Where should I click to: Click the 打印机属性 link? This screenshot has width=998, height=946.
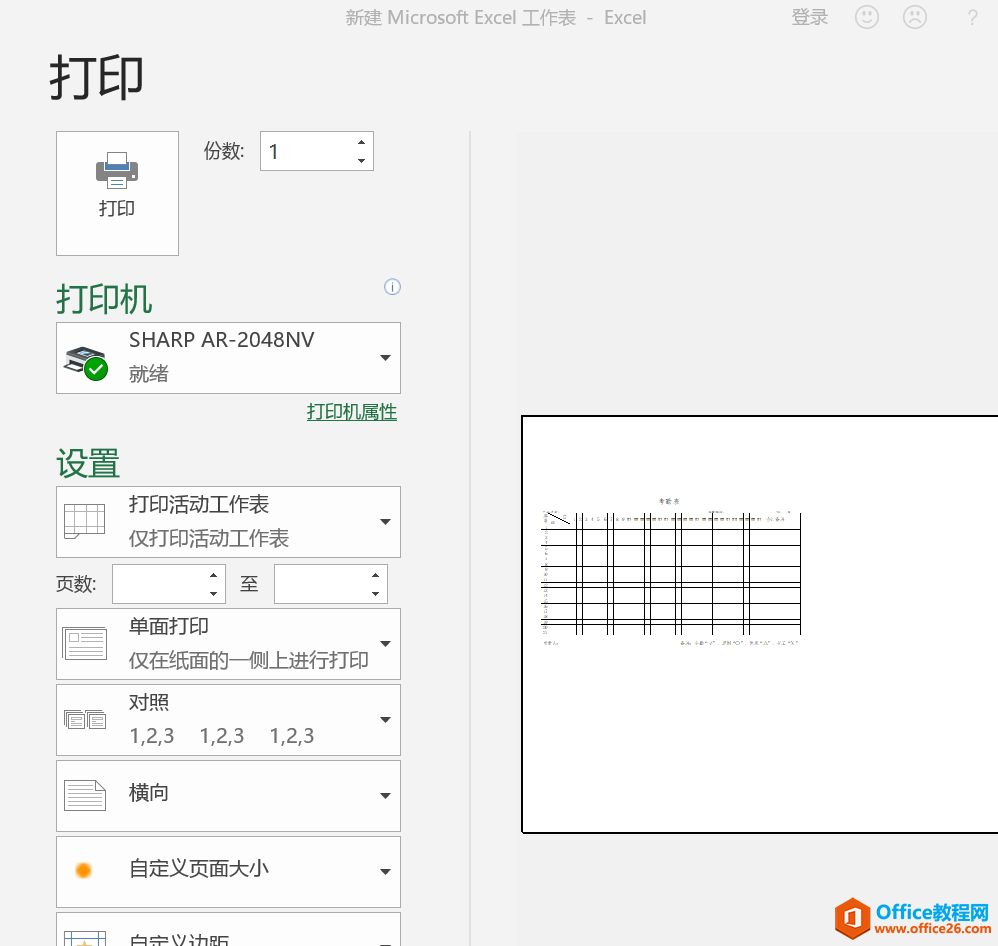[351, 412]
